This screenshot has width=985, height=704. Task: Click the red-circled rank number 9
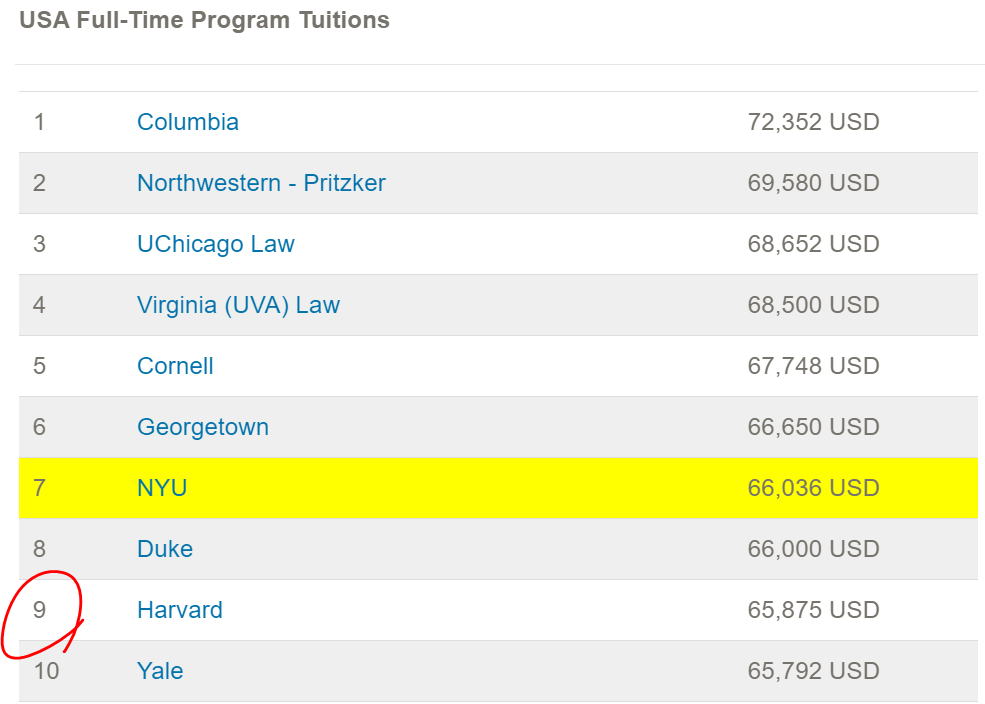point(40,610)
